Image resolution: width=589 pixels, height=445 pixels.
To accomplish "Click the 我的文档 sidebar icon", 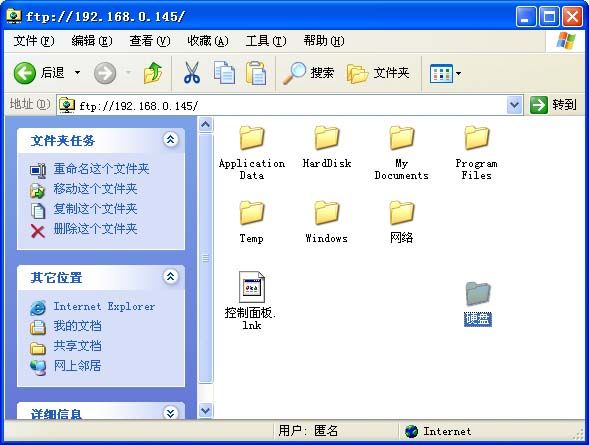I will (38, 328).
